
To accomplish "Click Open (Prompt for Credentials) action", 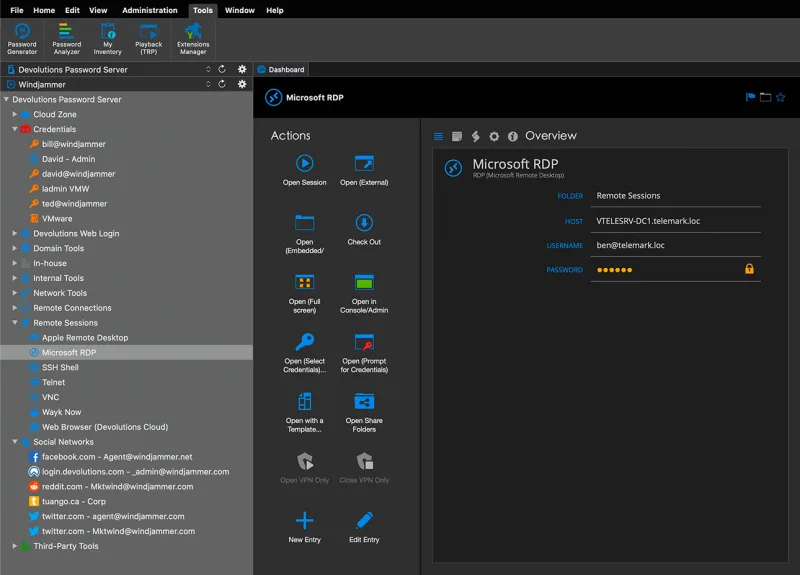I will 364,353.
